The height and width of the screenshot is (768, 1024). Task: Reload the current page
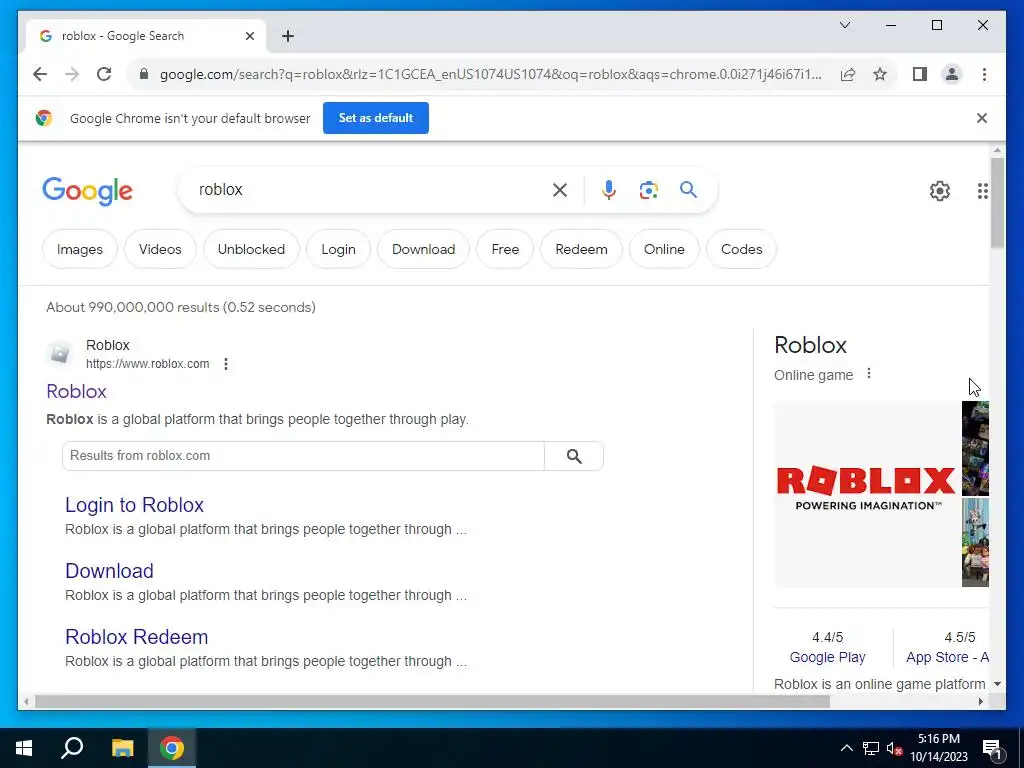tap(104, 74)
